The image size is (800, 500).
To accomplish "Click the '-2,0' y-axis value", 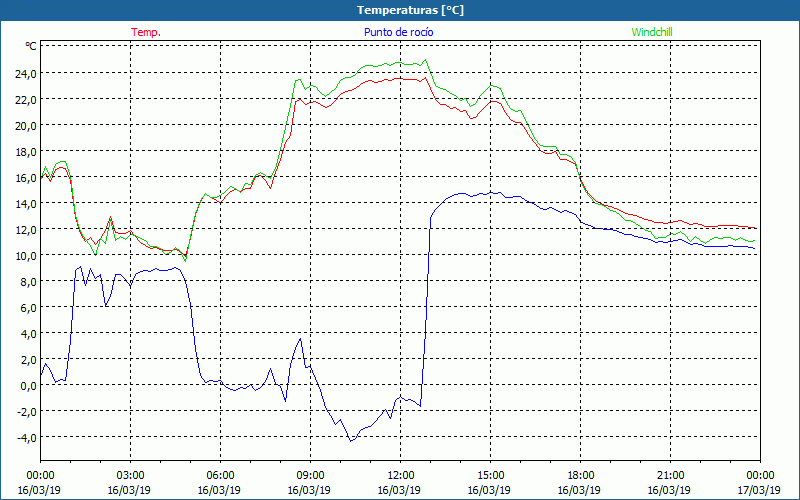I will tap(27, 412).
